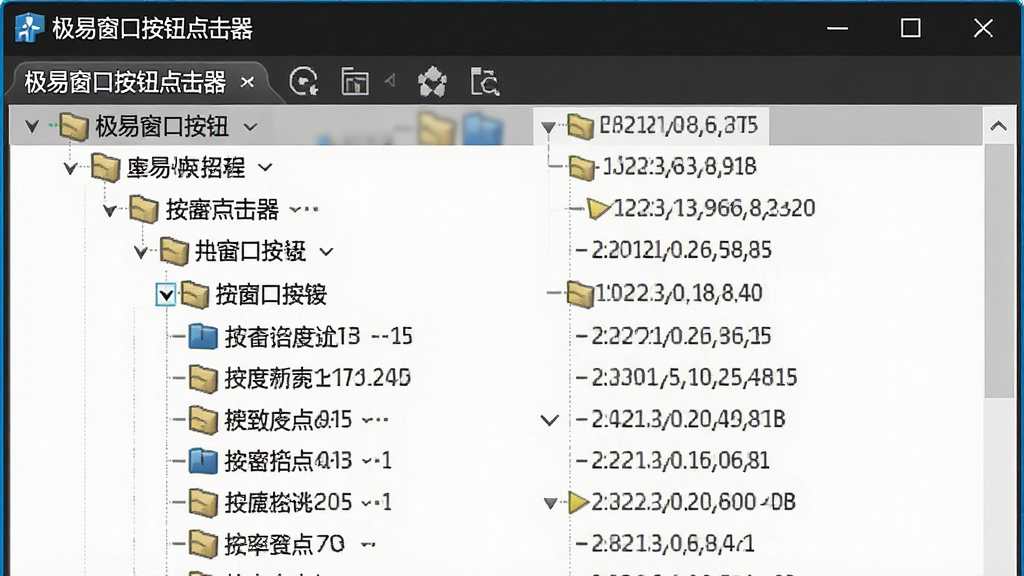Click blurred tan folder icon in header

pyautogui.click(x=436, y=128)
